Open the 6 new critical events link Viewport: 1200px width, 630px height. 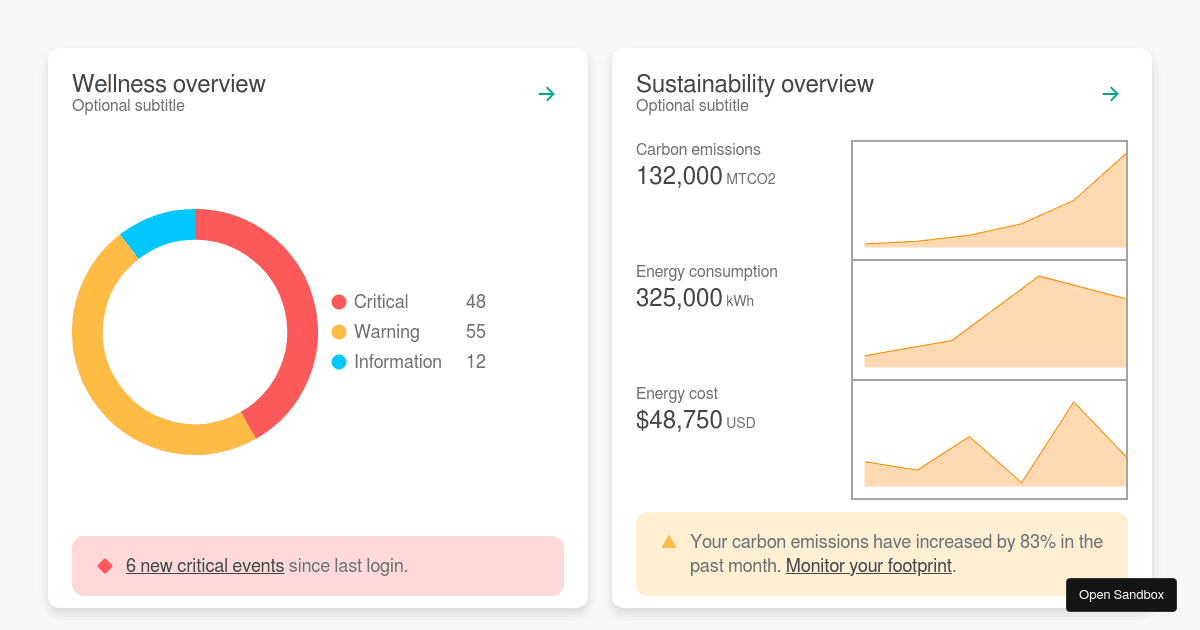point(204,565)
